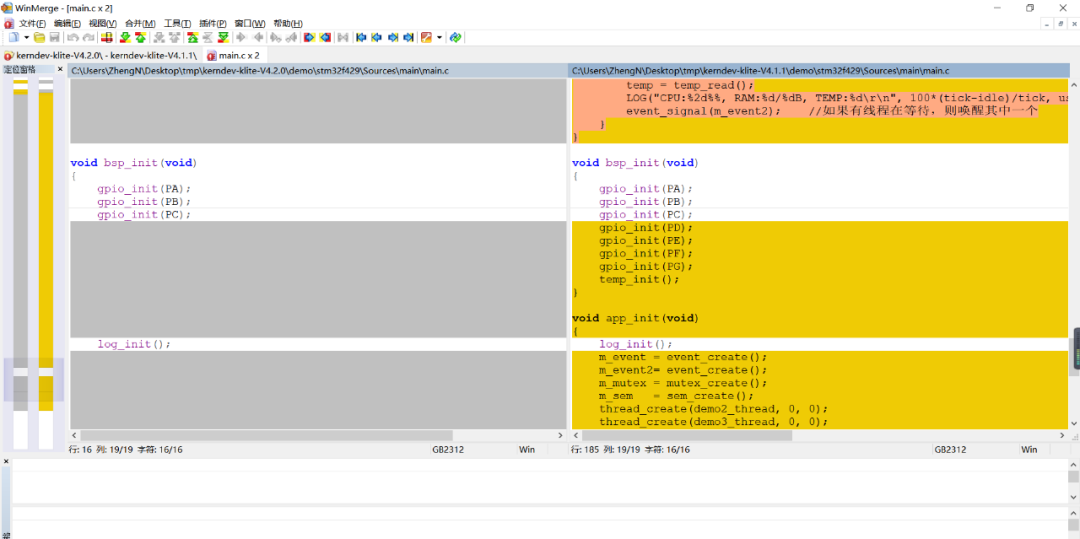Click the left pane V4.2.0 file path header
1080x539 pixels.
(317, 71)
